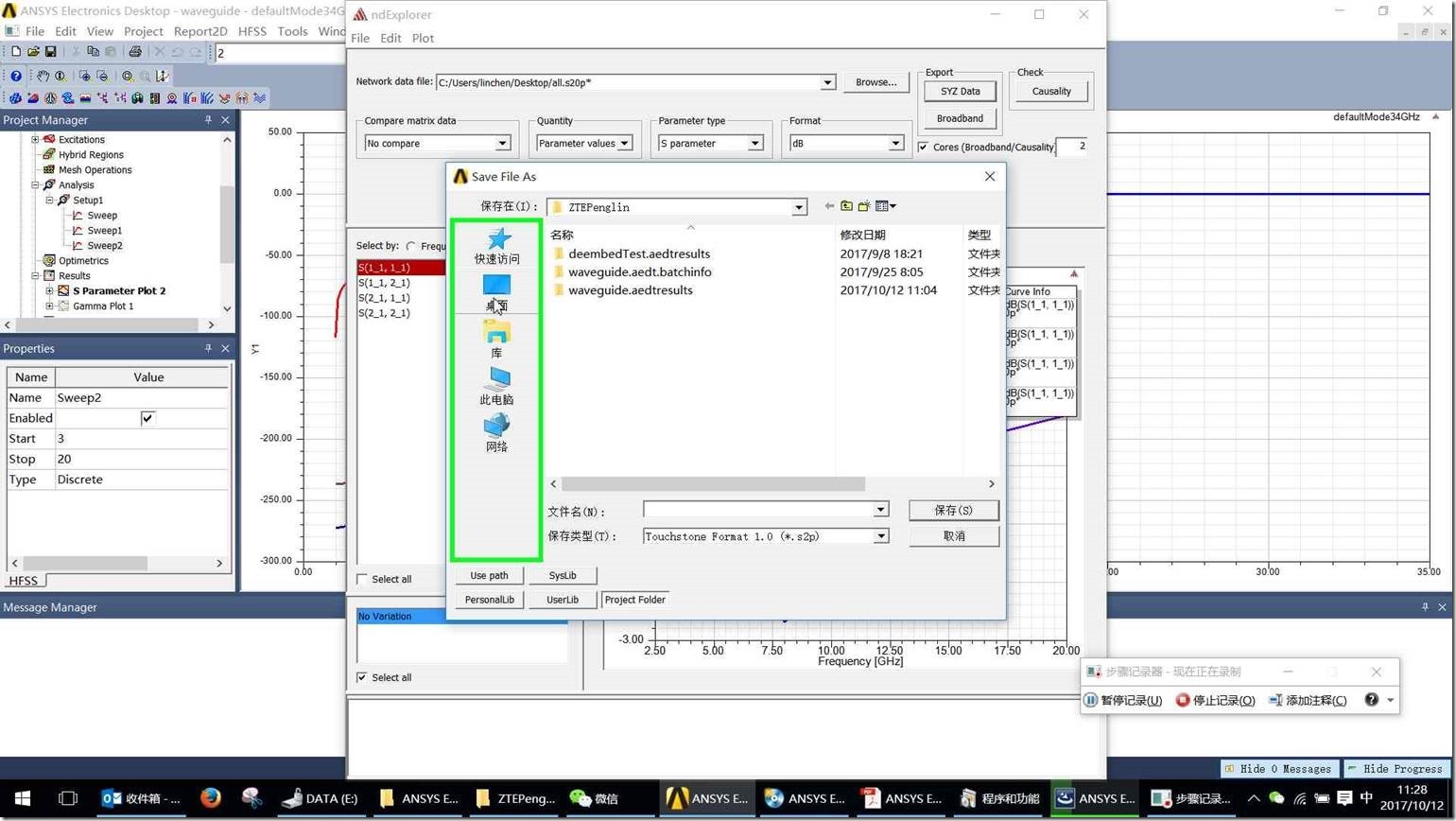Open the Plot menu in ndExplorer
The width and height of the screenshot is (1456, 821).
tap(423, 38)
